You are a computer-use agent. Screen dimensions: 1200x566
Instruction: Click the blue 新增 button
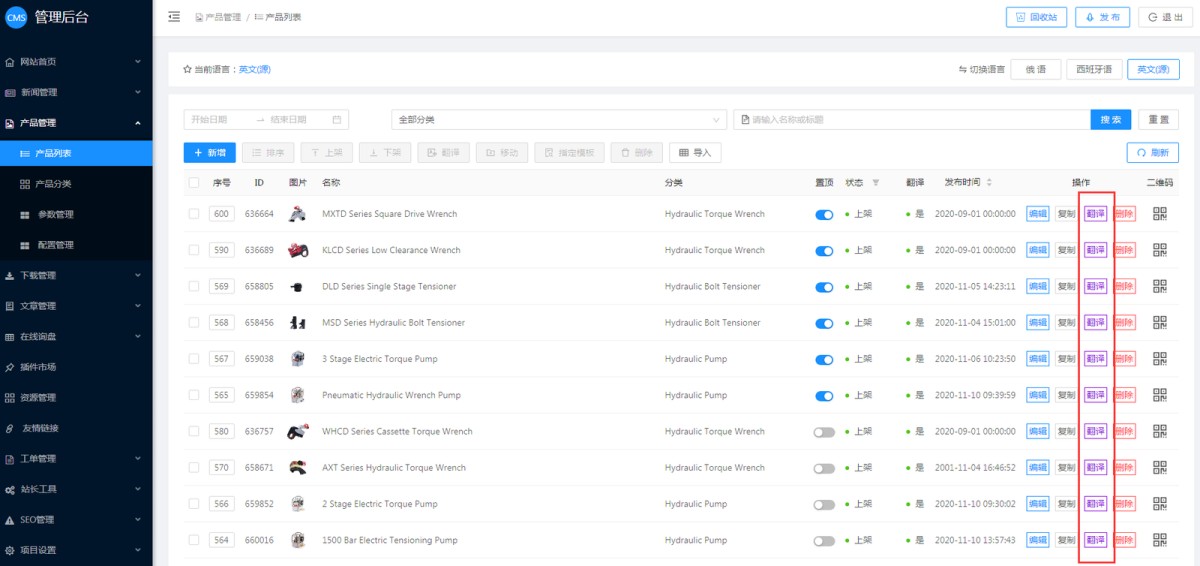[x=210, y=153]
